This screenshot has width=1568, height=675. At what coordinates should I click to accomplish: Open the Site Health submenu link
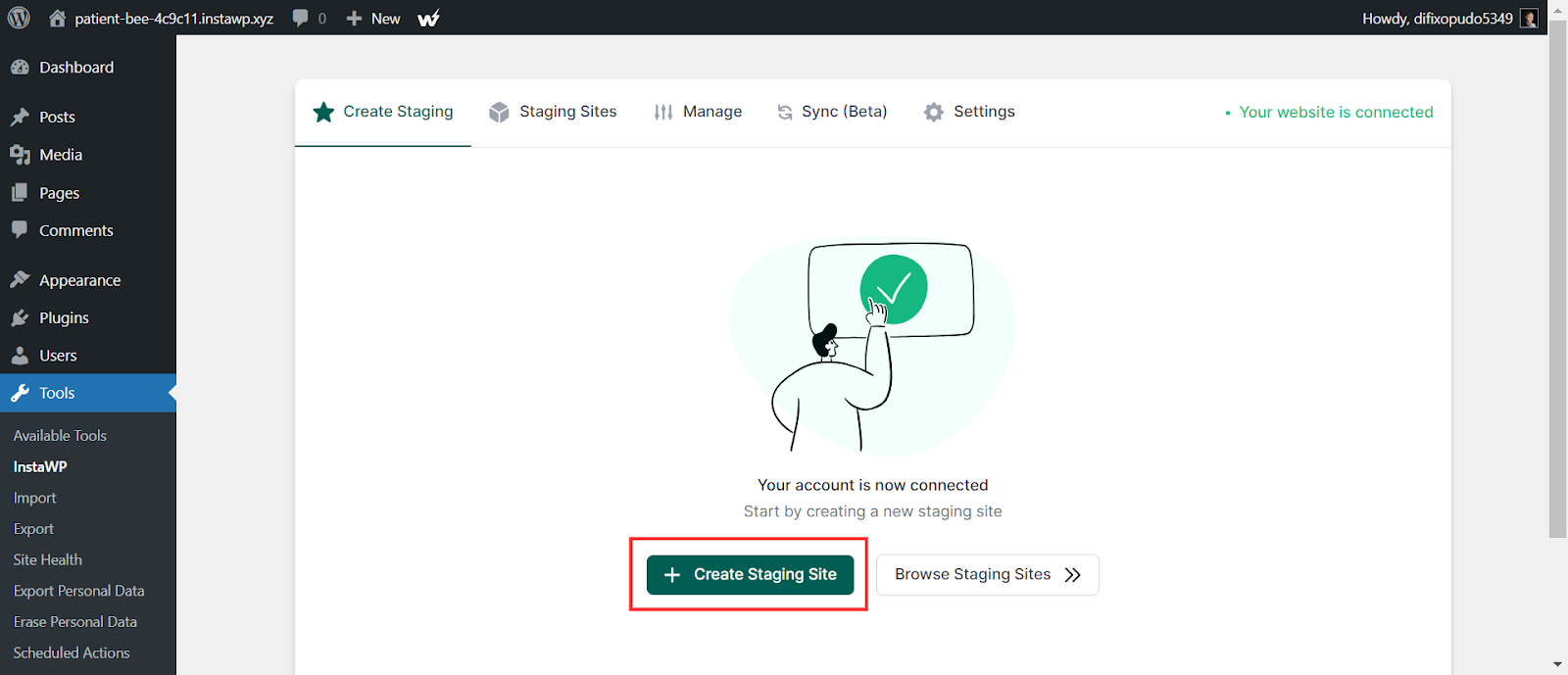tap(47, 559)
